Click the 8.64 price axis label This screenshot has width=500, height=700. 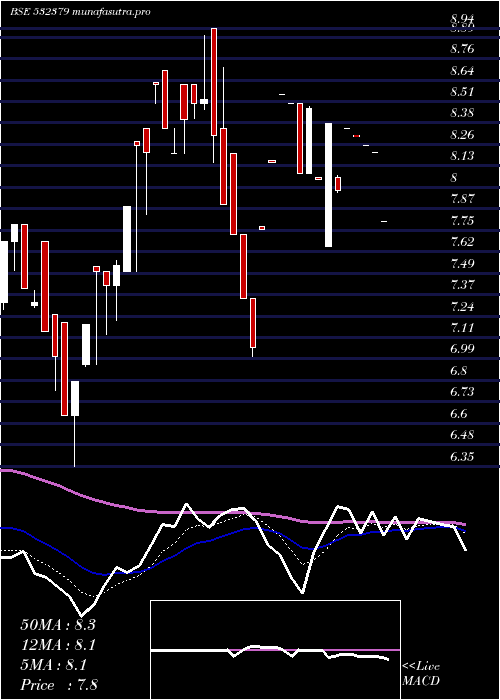(x=462, y=71)
